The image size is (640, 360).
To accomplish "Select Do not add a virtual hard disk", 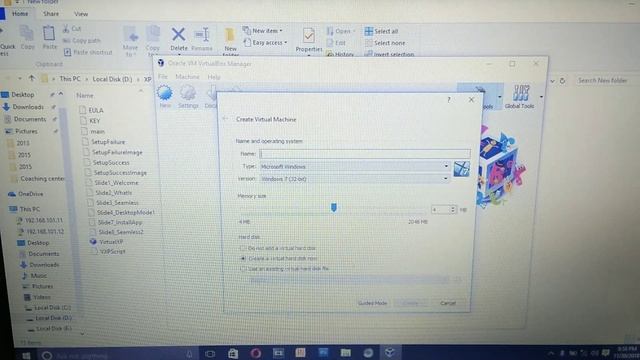I will click(243, 248).
